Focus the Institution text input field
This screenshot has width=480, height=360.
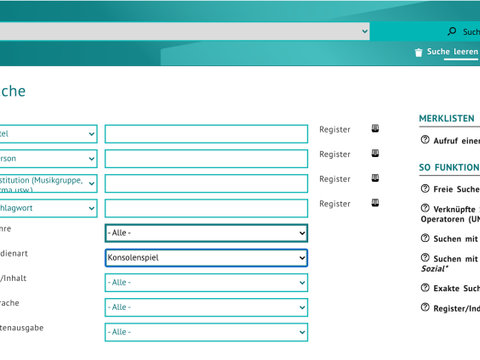tap(206, 183)
